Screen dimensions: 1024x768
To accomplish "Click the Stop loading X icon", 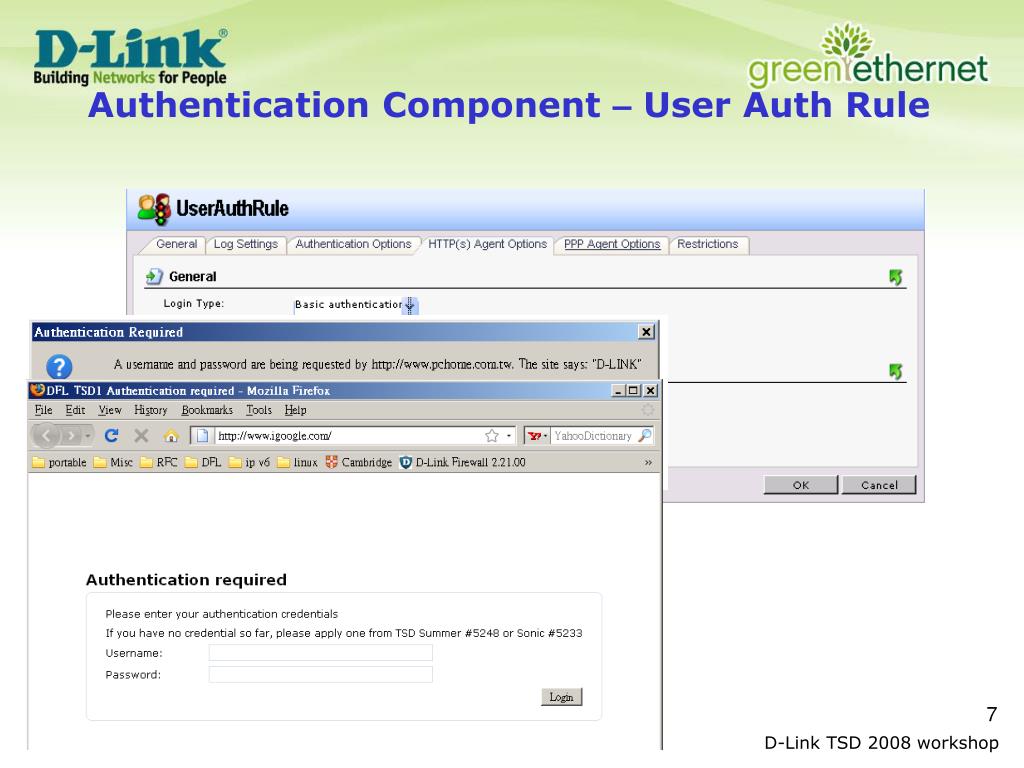I will 141,436.
